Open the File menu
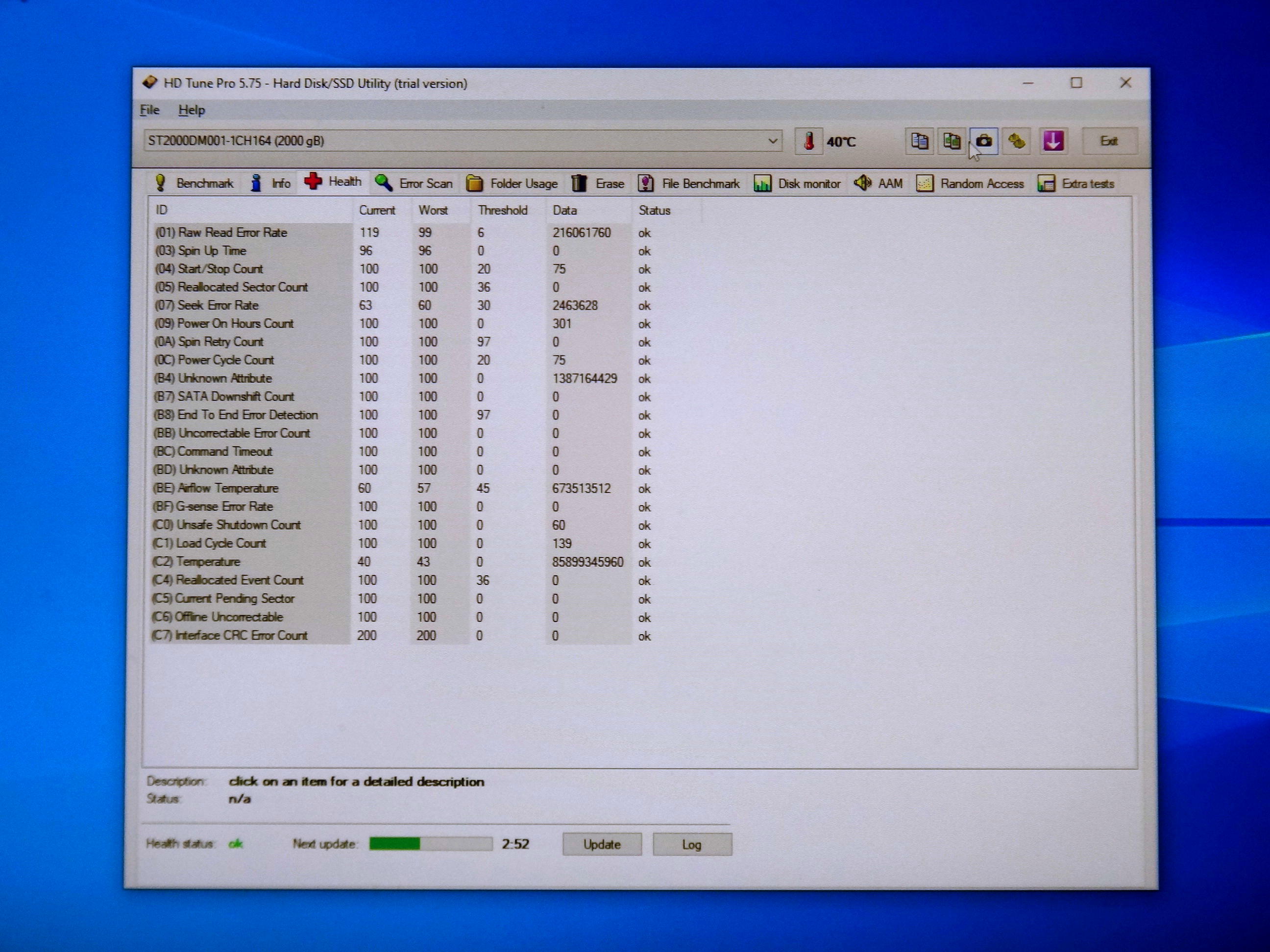1270x952 pixels. point(150,110)
